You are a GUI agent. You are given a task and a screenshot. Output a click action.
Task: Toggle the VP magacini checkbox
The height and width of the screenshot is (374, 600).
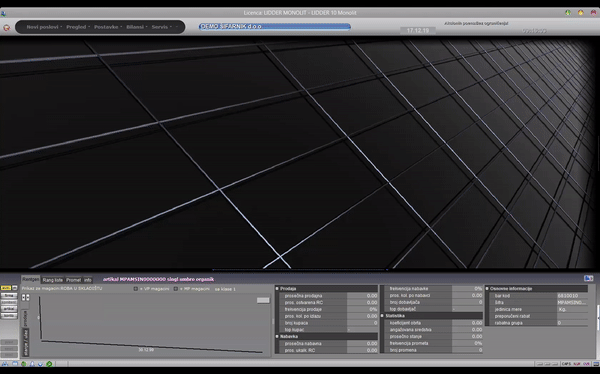[135, 289]
